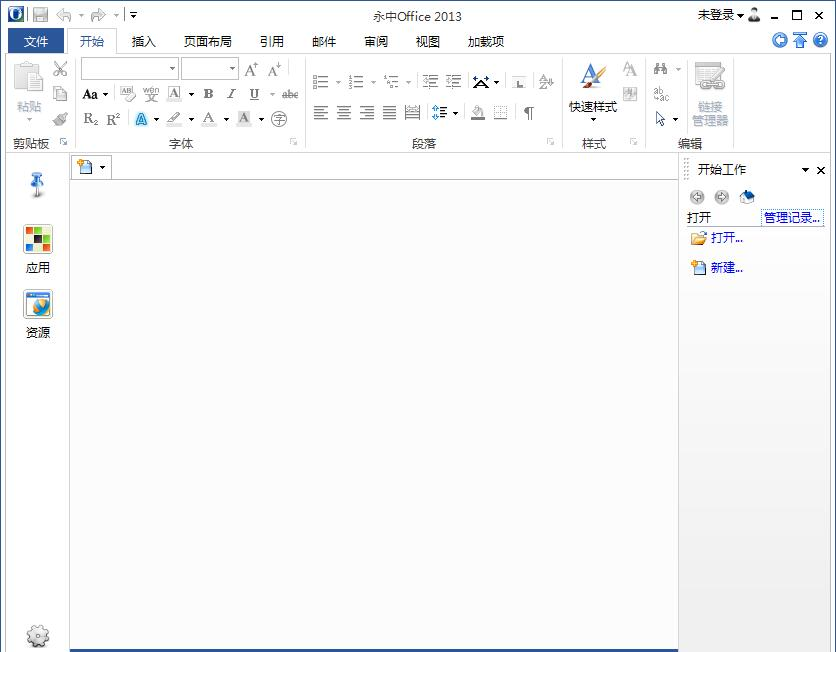Click the enclosed character (字) icon

coord(279,119)
